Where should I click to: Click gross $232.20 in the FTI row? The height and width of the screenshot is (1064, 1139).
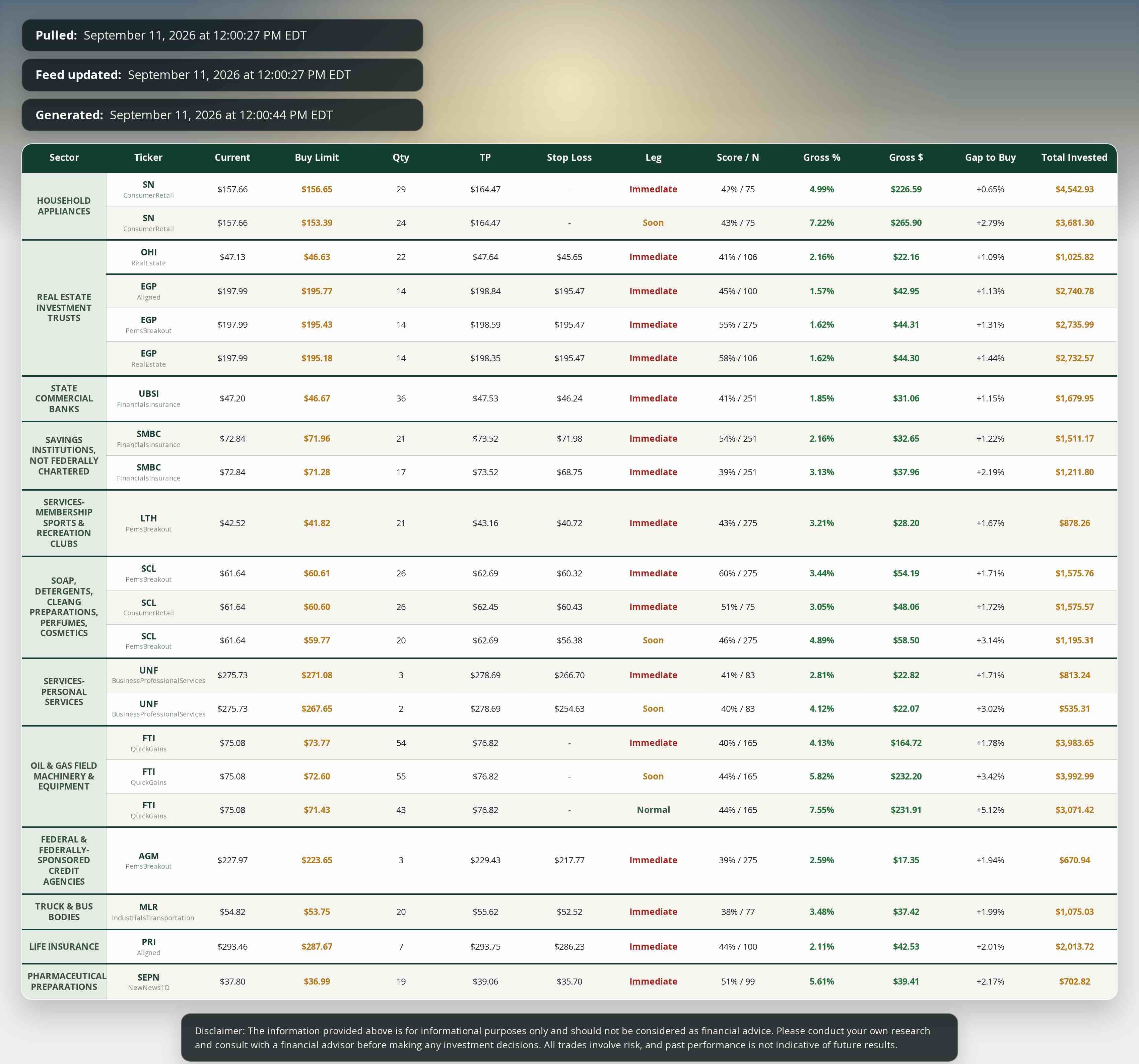[906, 776]
